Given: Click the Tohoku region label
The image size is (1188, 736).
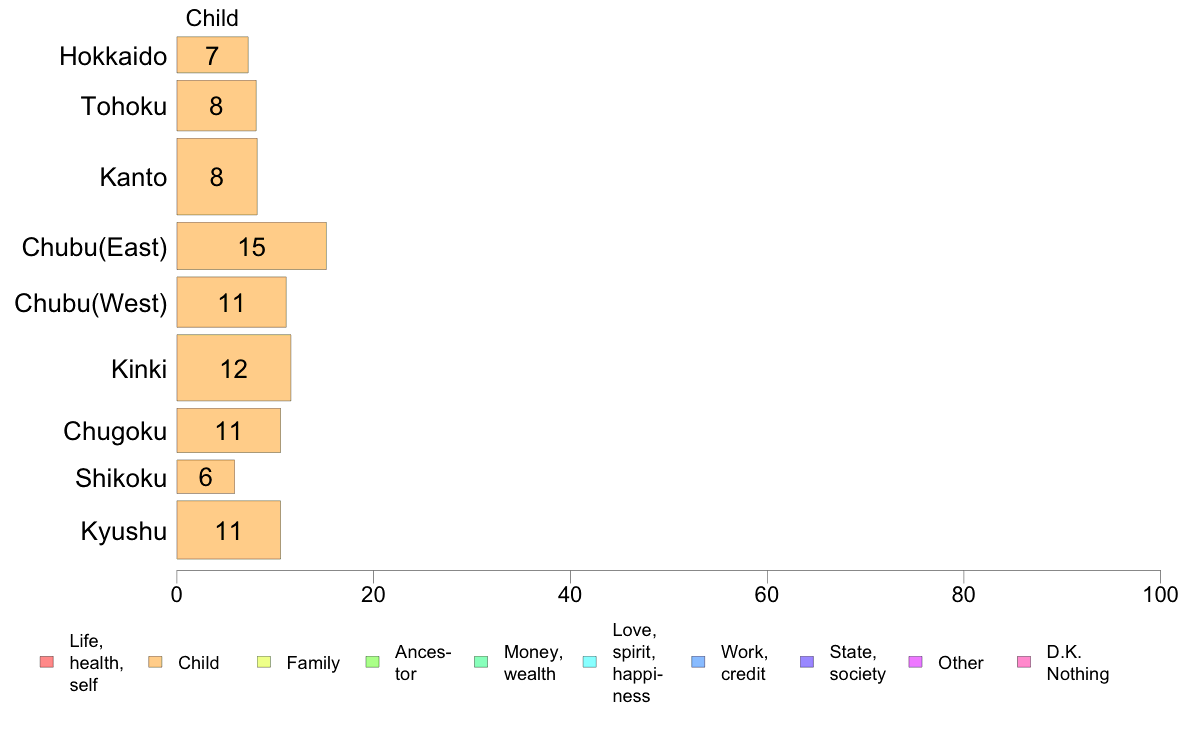Looking at the screenshot, I should click(x=123, y=106).
